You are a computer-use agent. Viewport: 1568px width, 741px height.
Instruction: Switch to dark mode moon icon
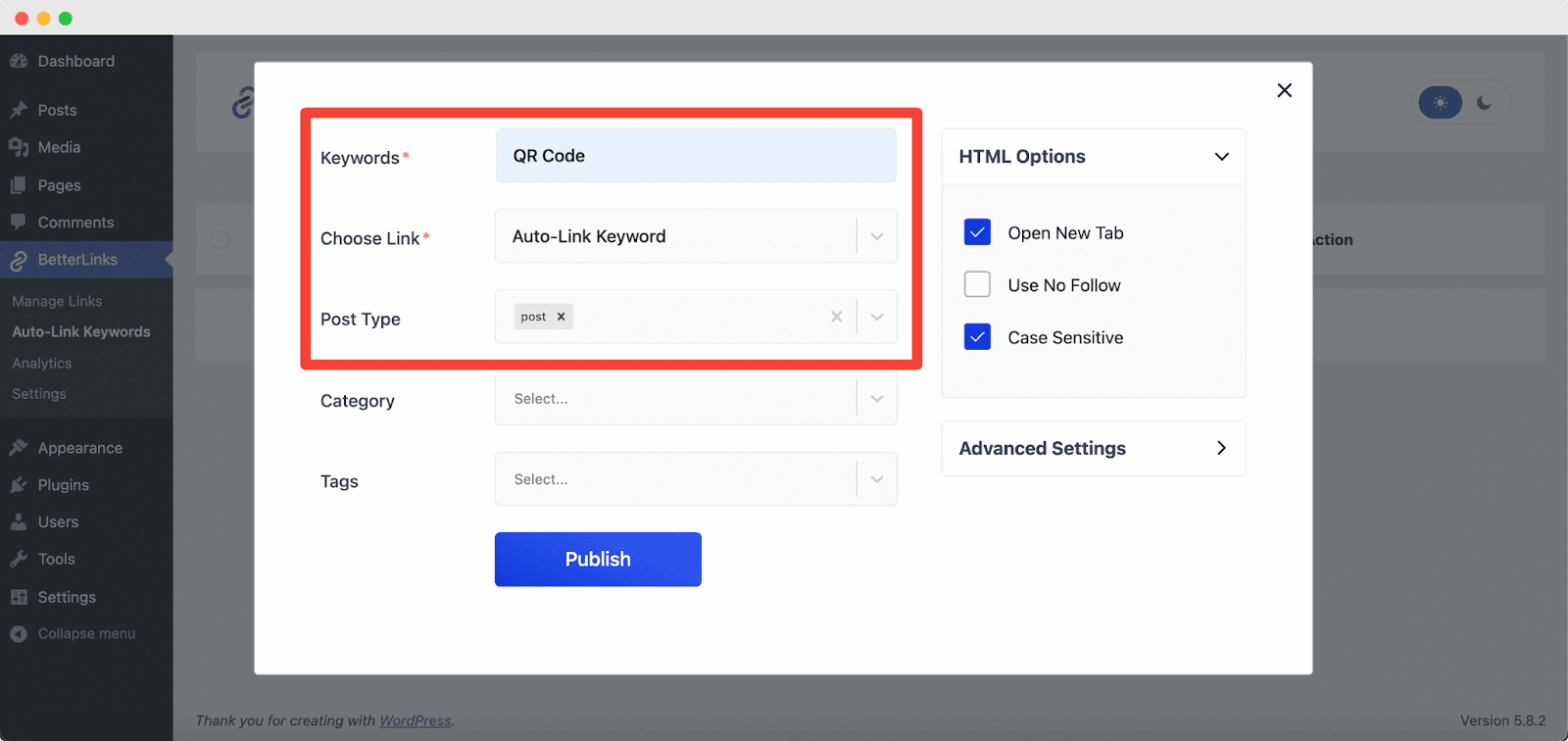click(x=1485, y=103)
